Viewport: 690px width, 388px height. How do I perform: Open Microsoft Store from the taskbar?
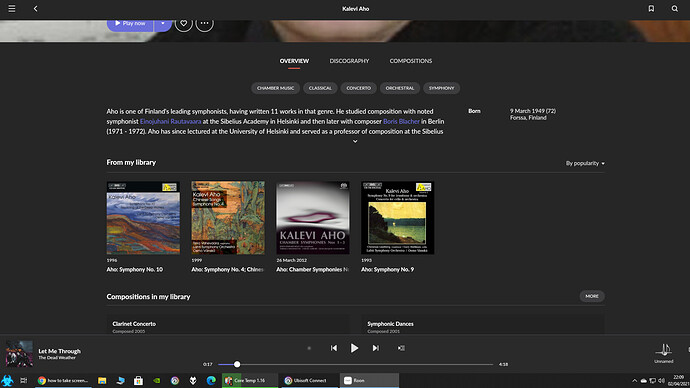point(138,381)
